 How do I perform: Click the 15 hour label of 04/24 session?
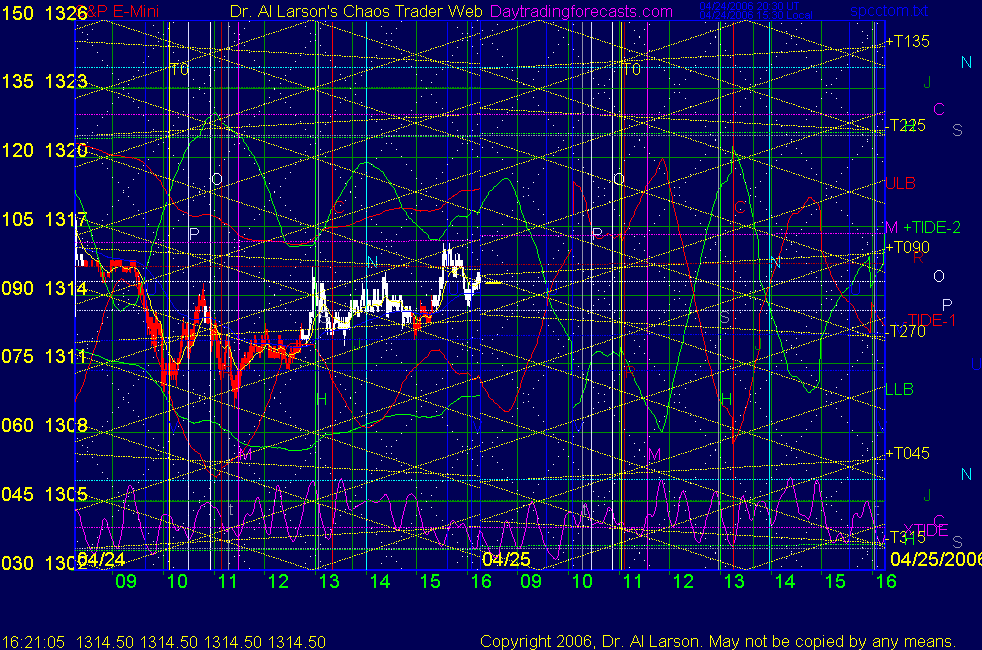(x=430, y=581)
